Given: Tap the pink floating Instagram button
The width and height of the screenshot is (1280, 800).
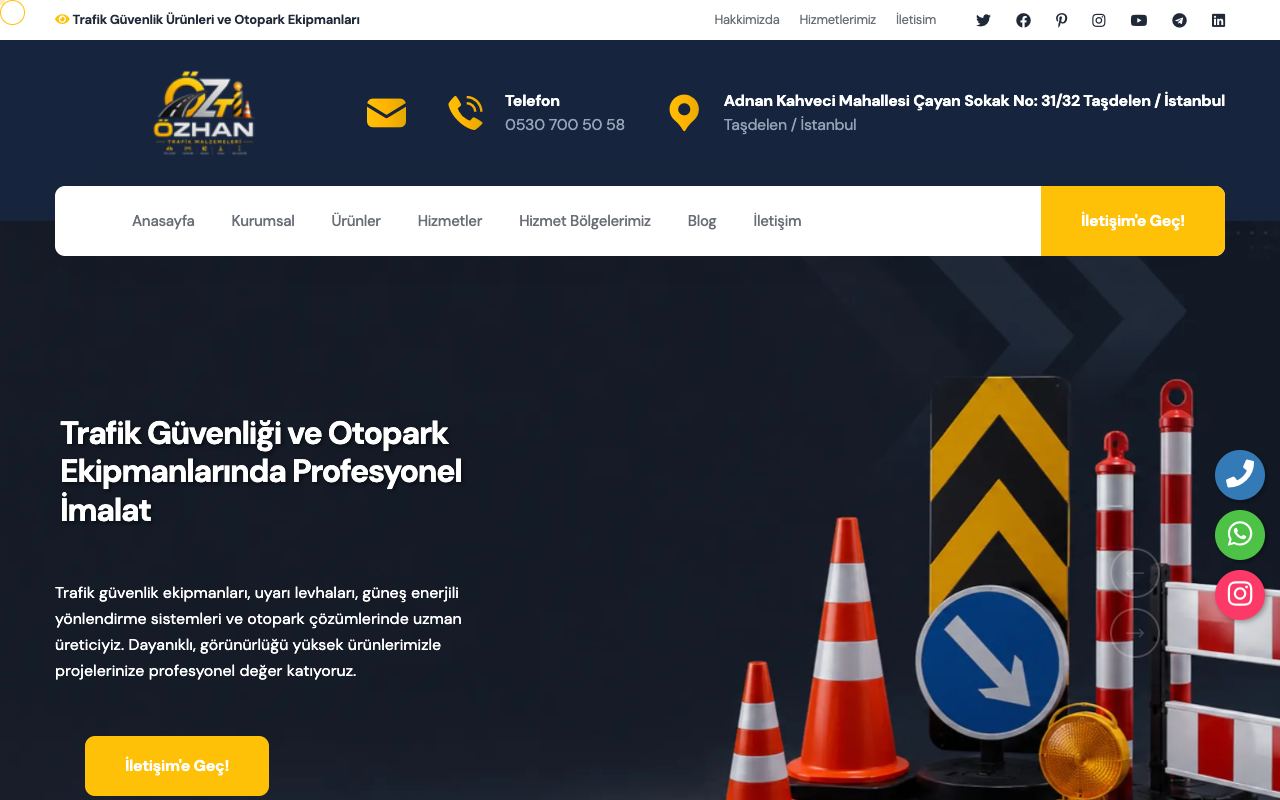Looking at the screenshot, I should 1240,595.
